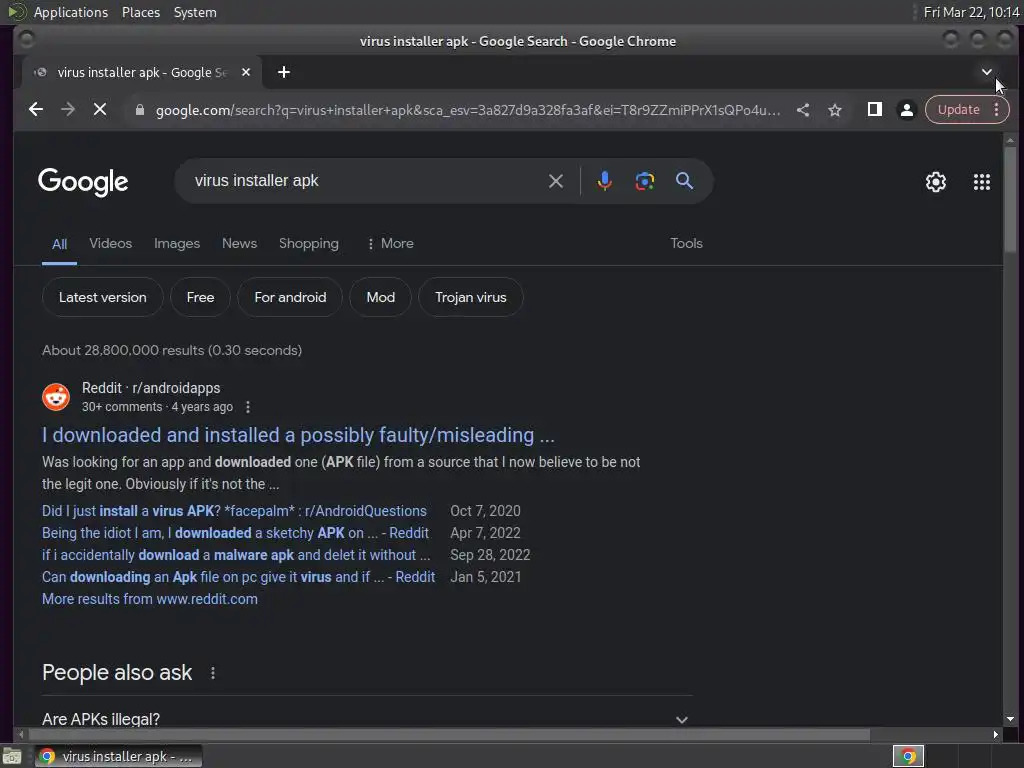Click 'About 28,800,000 results' text
This screenshot has height=768, width=1024.
(172, 351)
